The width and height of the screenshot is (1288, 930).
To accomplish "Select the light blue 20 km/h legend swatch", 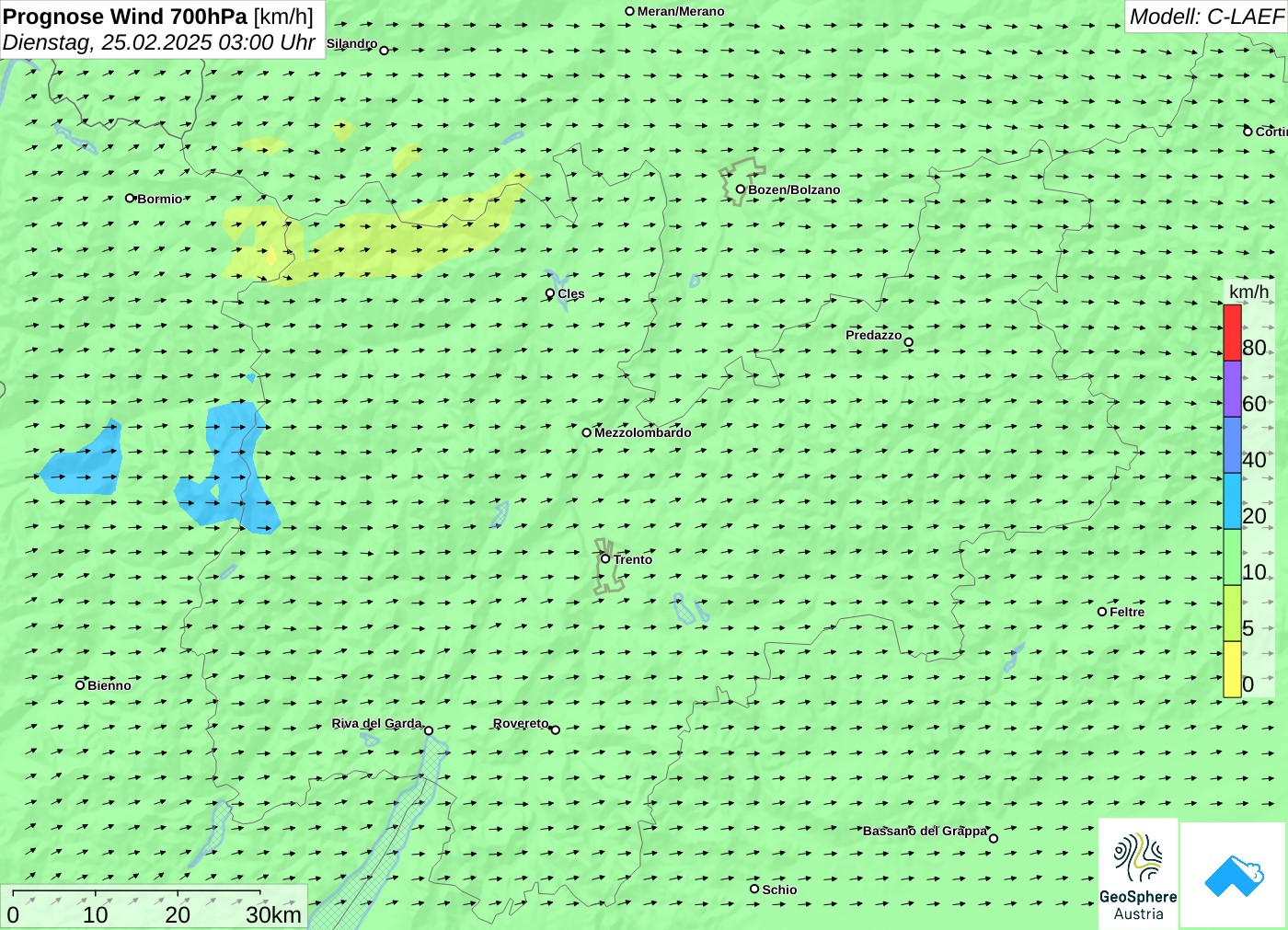I will (1232, 501).
